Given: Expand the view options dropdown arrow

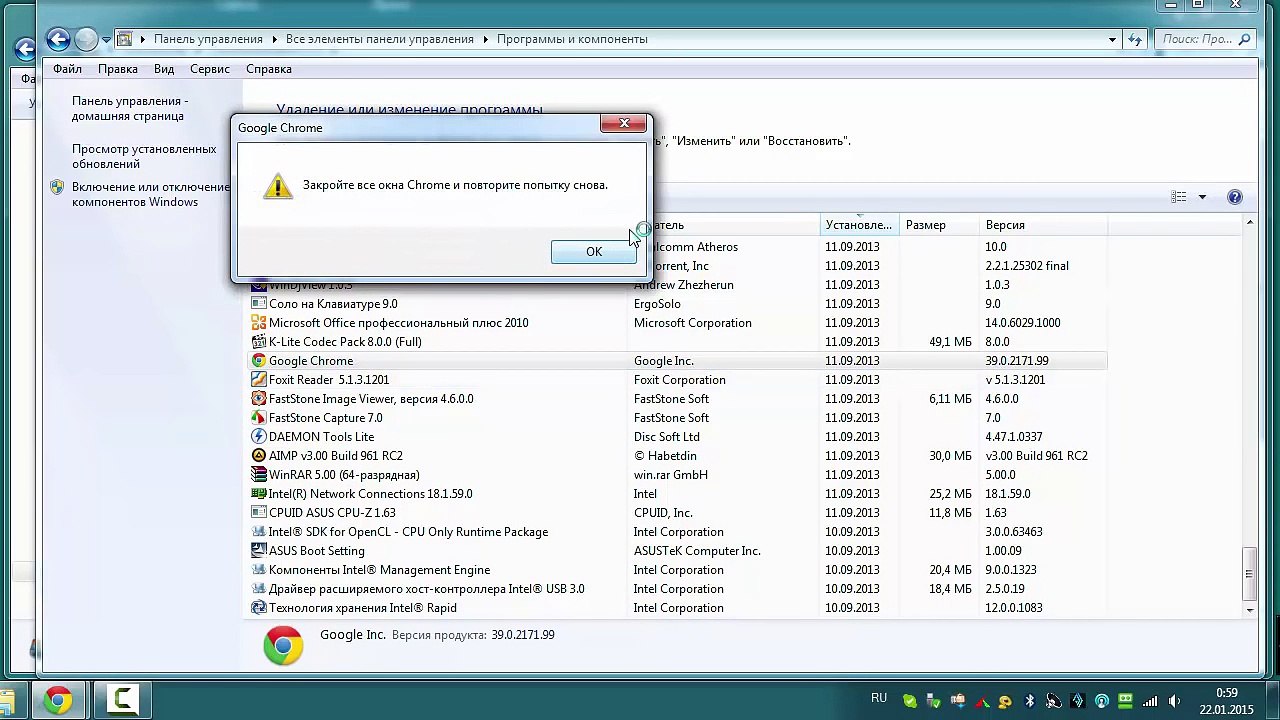Looking at the screenshot, I should pos(1202,197).
